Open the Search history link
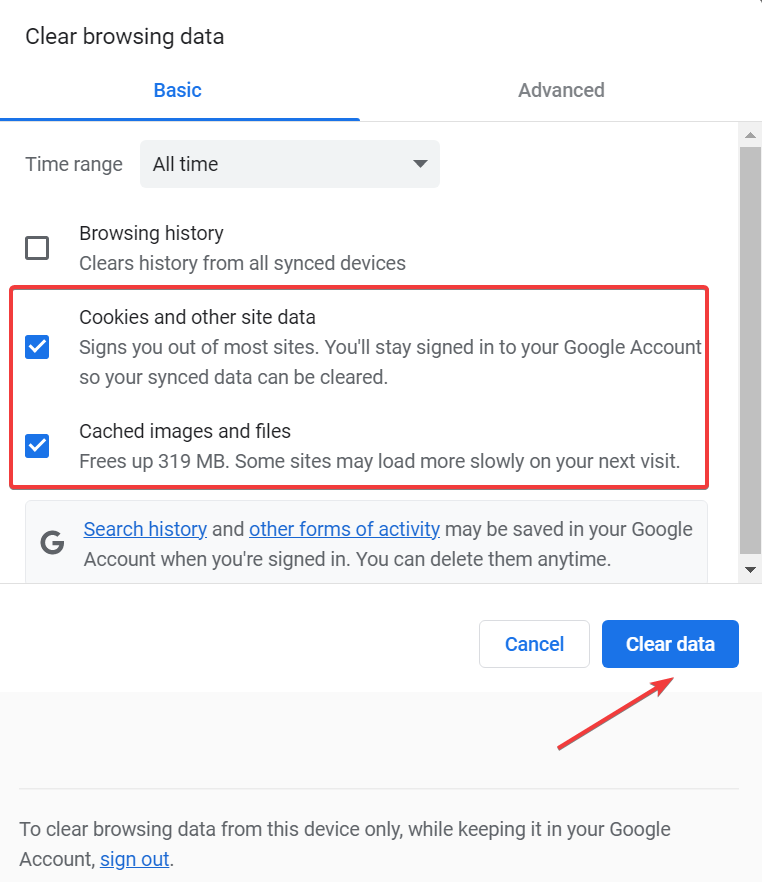762x882 pixels. pos(145,529)
